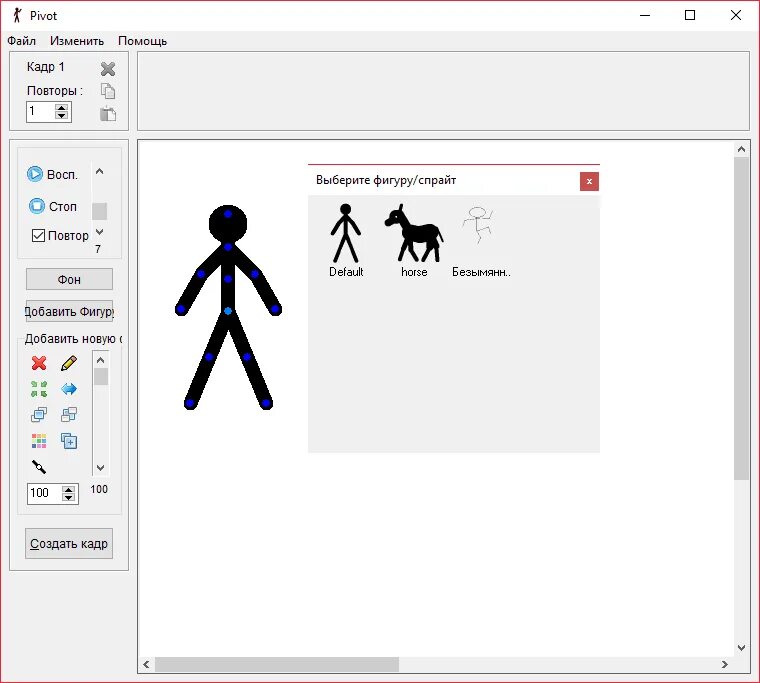Click speed slider down arrow above 7
760x683 pixels.
tap(99, 232)
